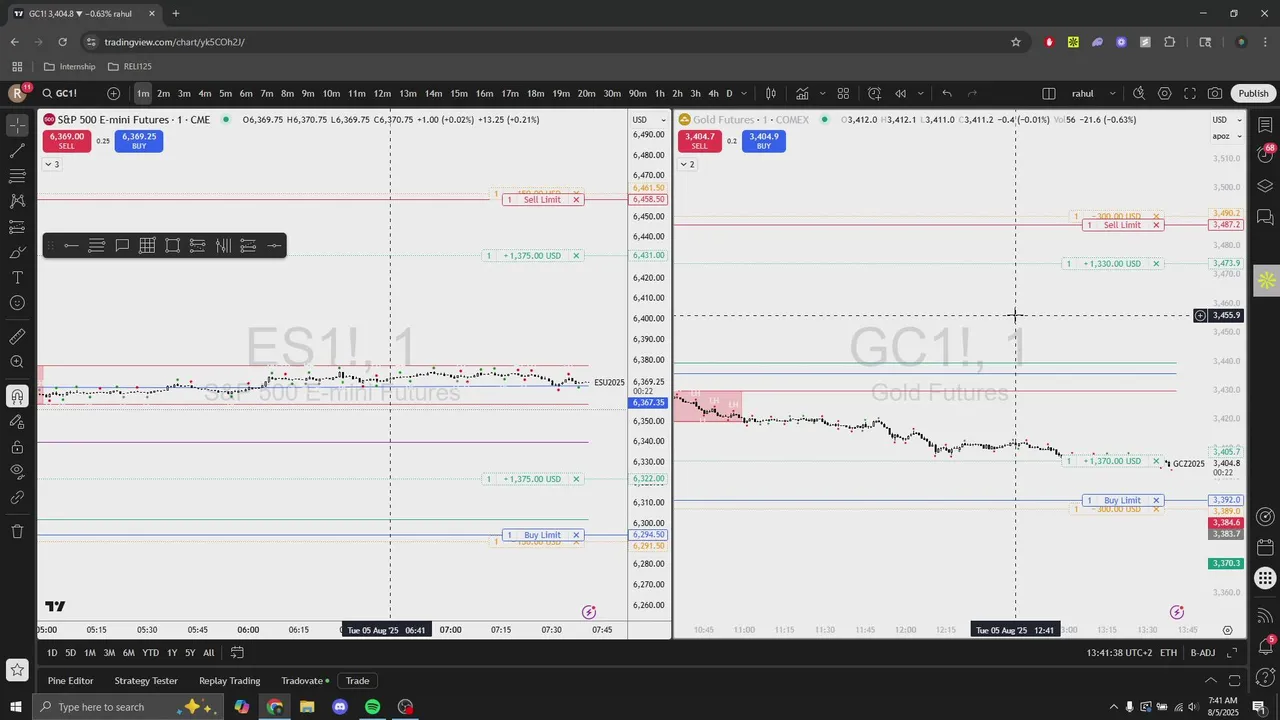
Task: Open go to date calendar icon
Action: (x=237, y=653)
